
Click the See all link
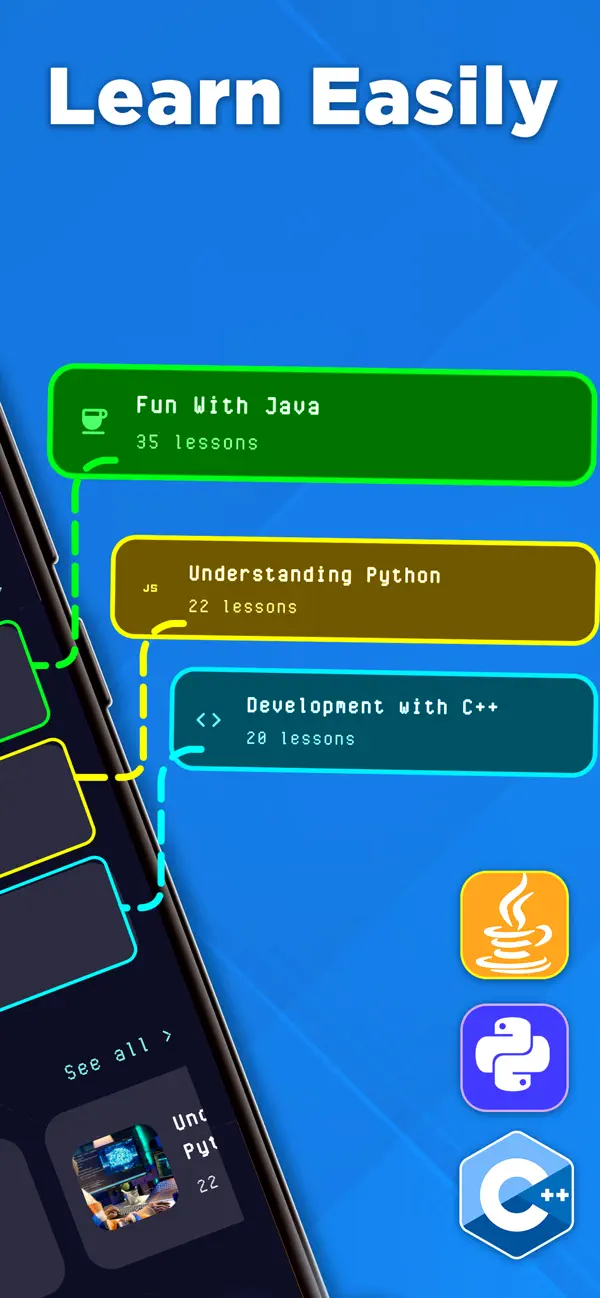(118, 1055)
